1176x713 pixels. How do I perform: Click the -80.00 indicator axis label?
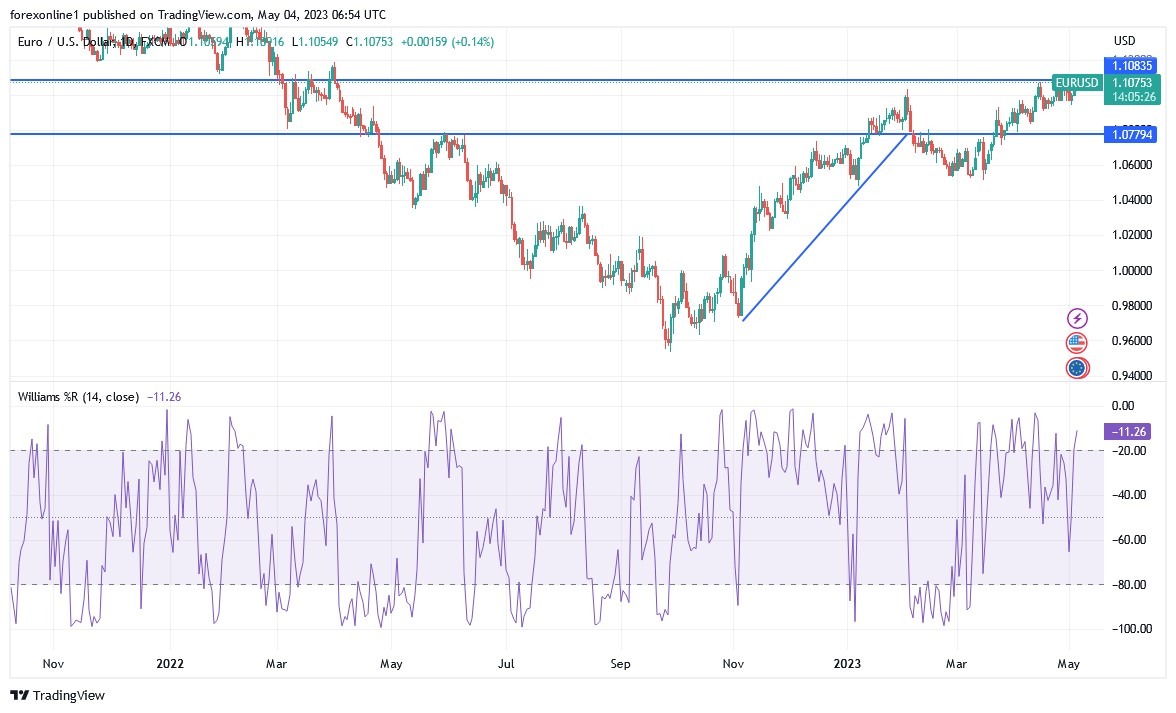[x=1129, y=585]
